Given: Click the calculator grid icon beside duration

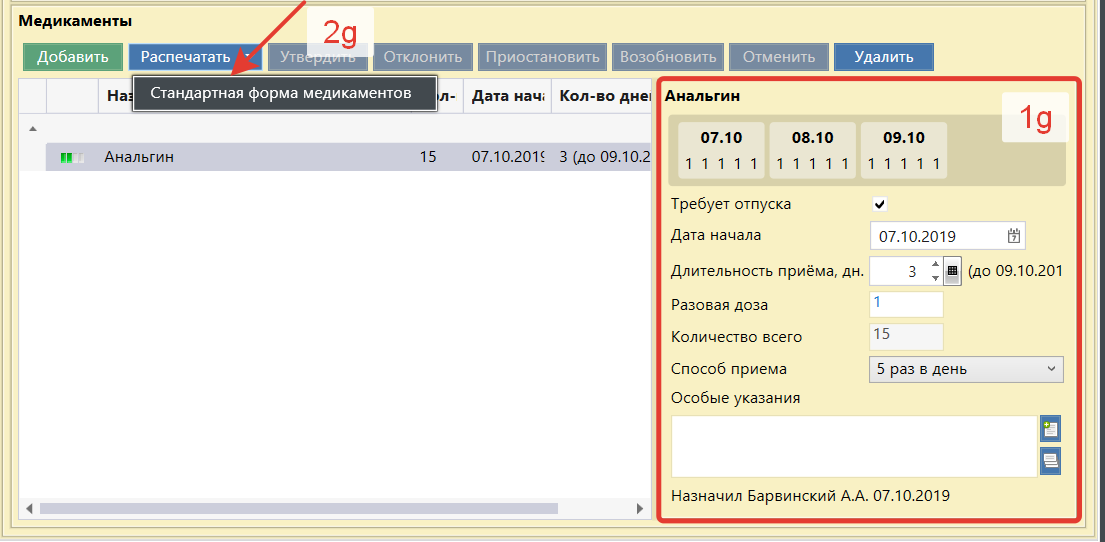Looking at the screenshot, I should point(952,271).
